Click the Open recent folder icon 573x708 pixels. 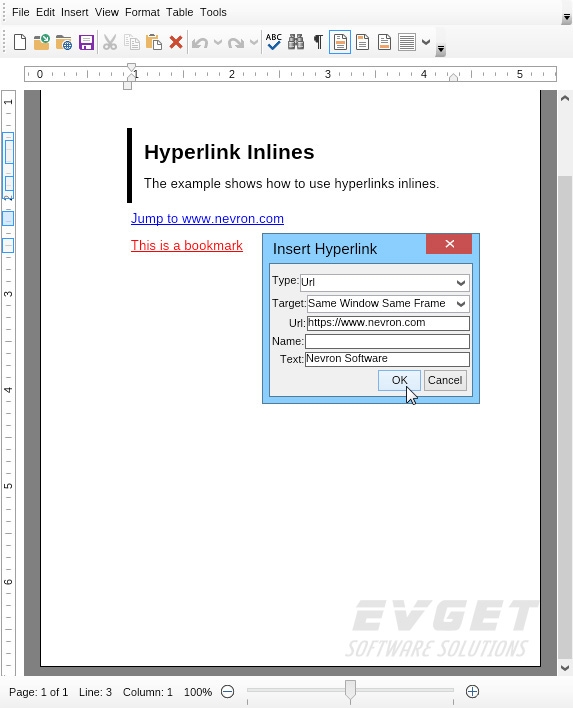tap(42, 42)
